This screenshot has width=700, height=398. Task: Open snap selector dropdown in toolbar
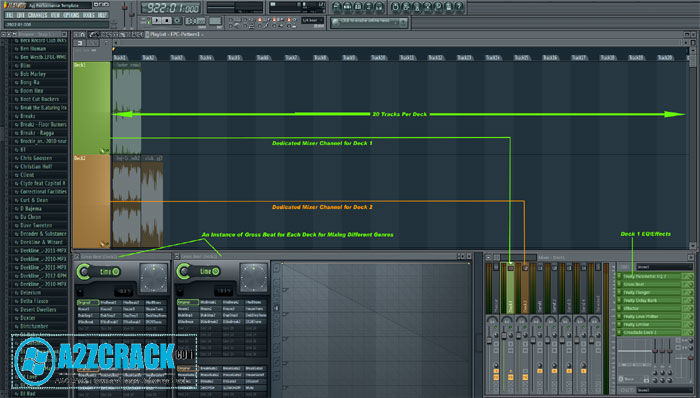312,21
